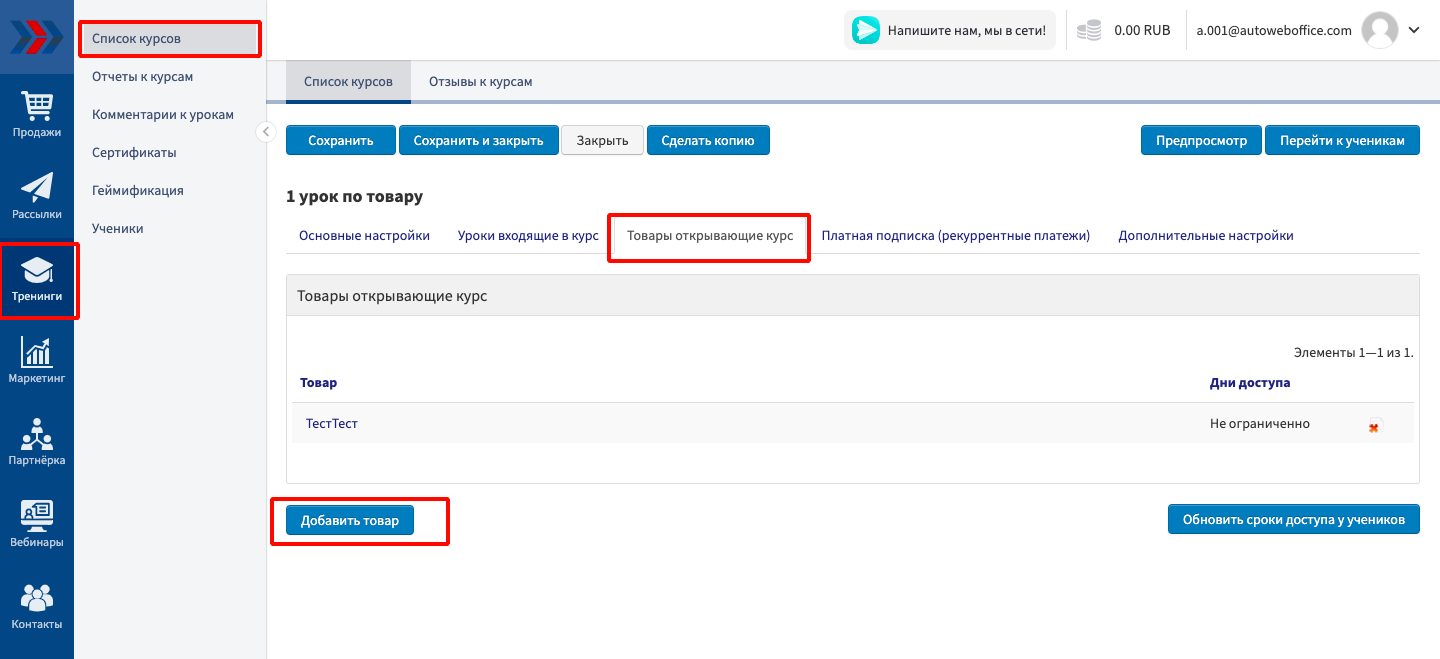The width and height of the screenshot is (1440, 659).
Task: Click the AutoWebOffice logo in the top-left corner
Action: click(36, 37)
